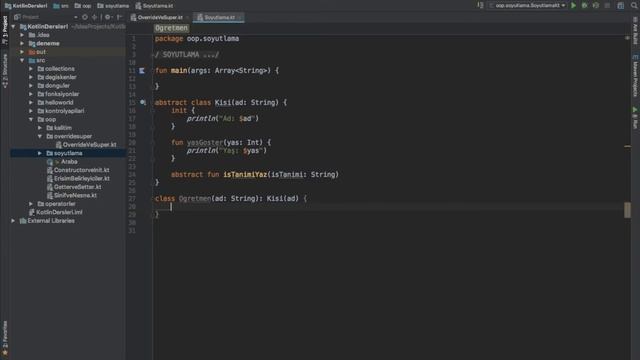The width and height of the screenshot is (640, 360).
Task: Select the helloworld package in tree
Action: (55, 102)
